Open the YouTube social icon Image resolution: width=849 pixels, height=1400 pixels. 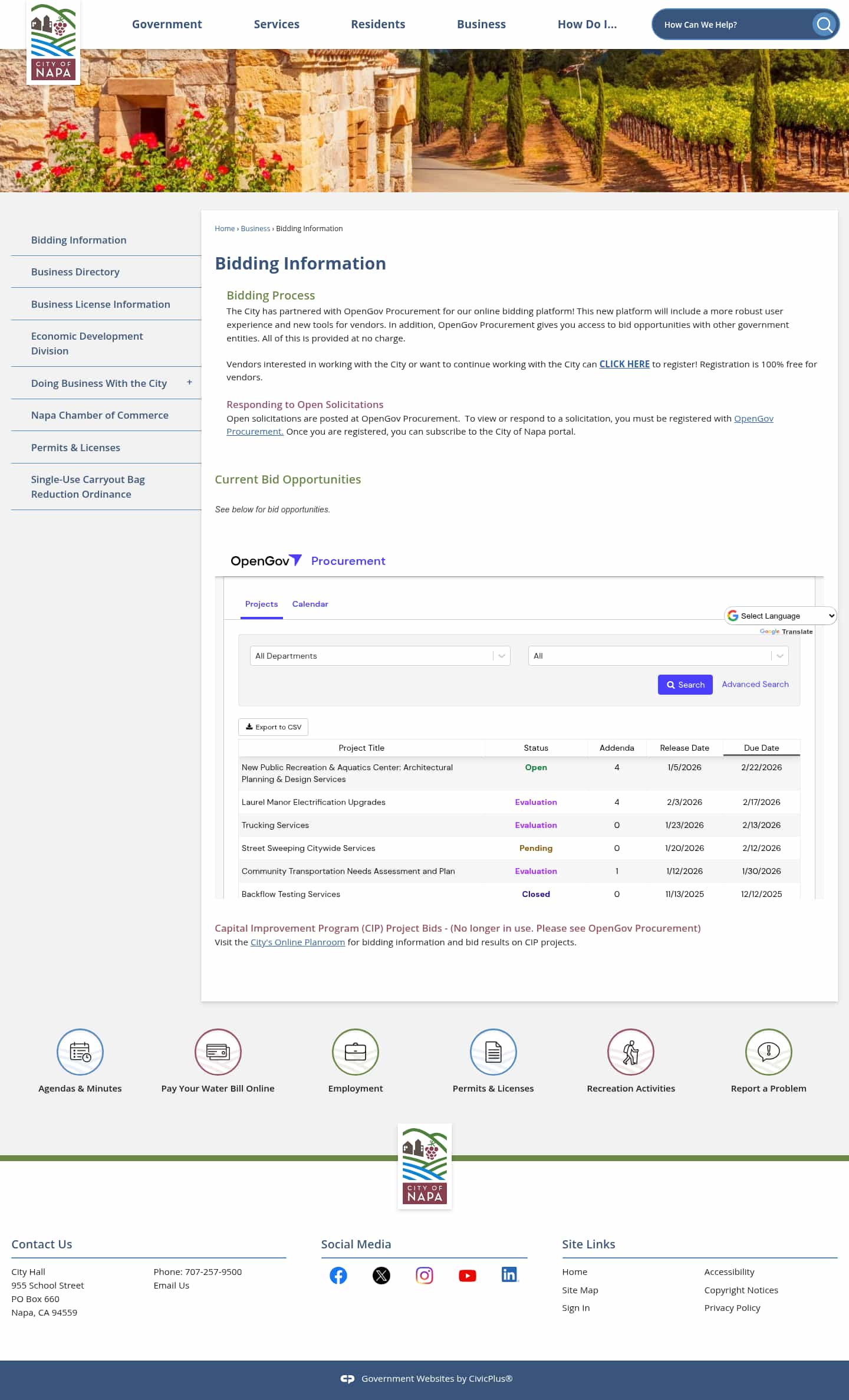(x=468, y=1276)
